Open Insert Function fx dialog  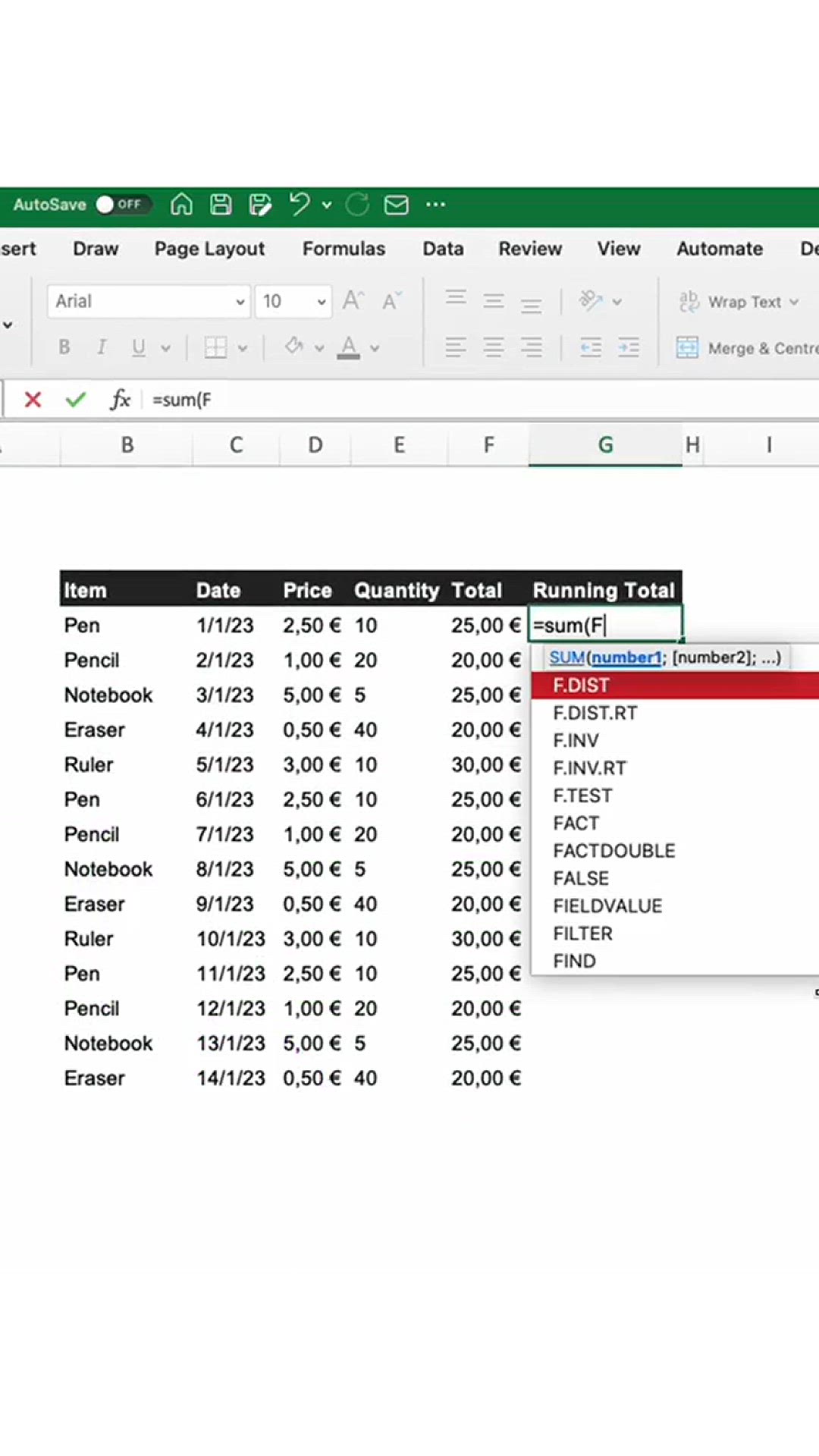pos(120,400)
